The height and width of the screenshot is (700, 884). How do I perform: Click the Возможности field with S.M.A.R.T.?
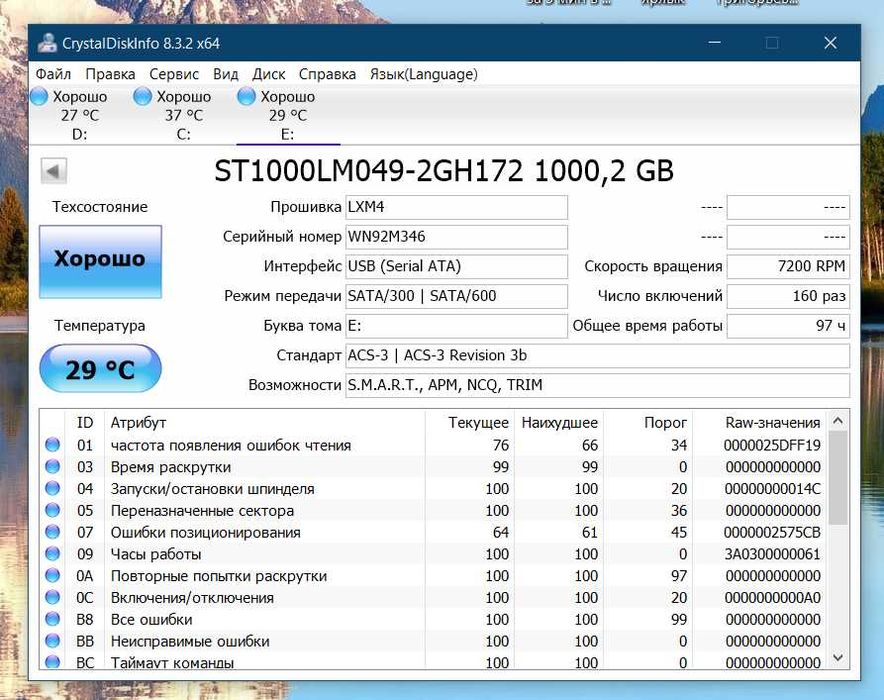point(598,385)
